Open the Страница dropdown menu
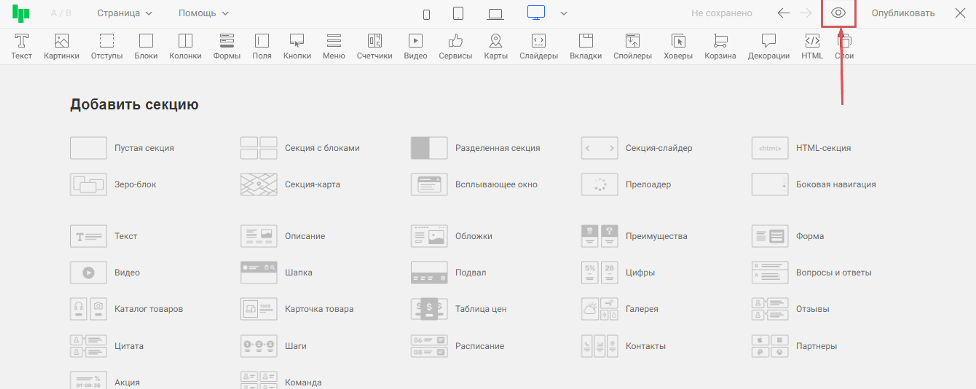This screenshot has height=389, width=976. 124,13
